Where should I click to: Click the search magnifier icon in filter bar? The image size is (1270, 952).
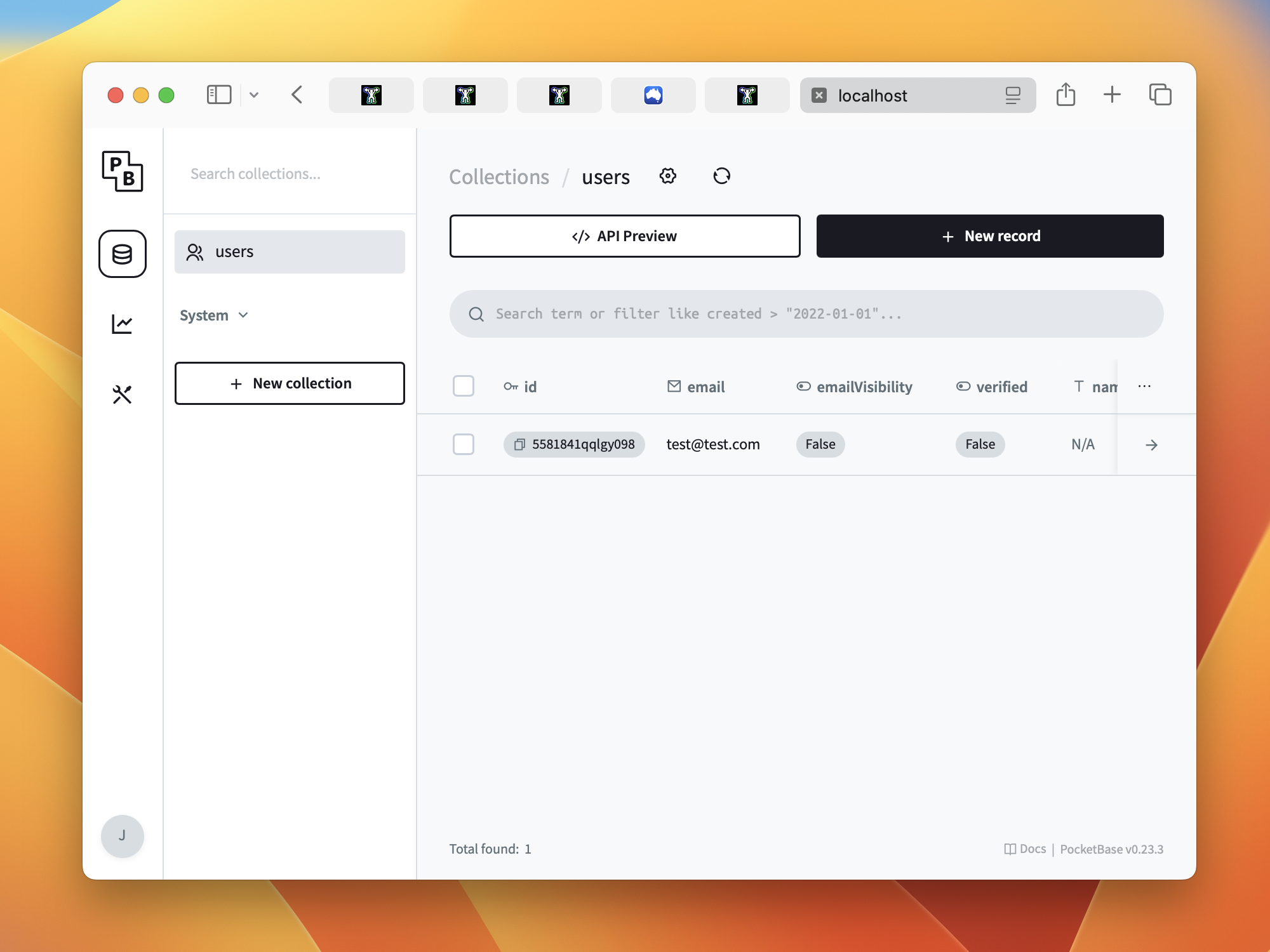click(x=476, y=314)
